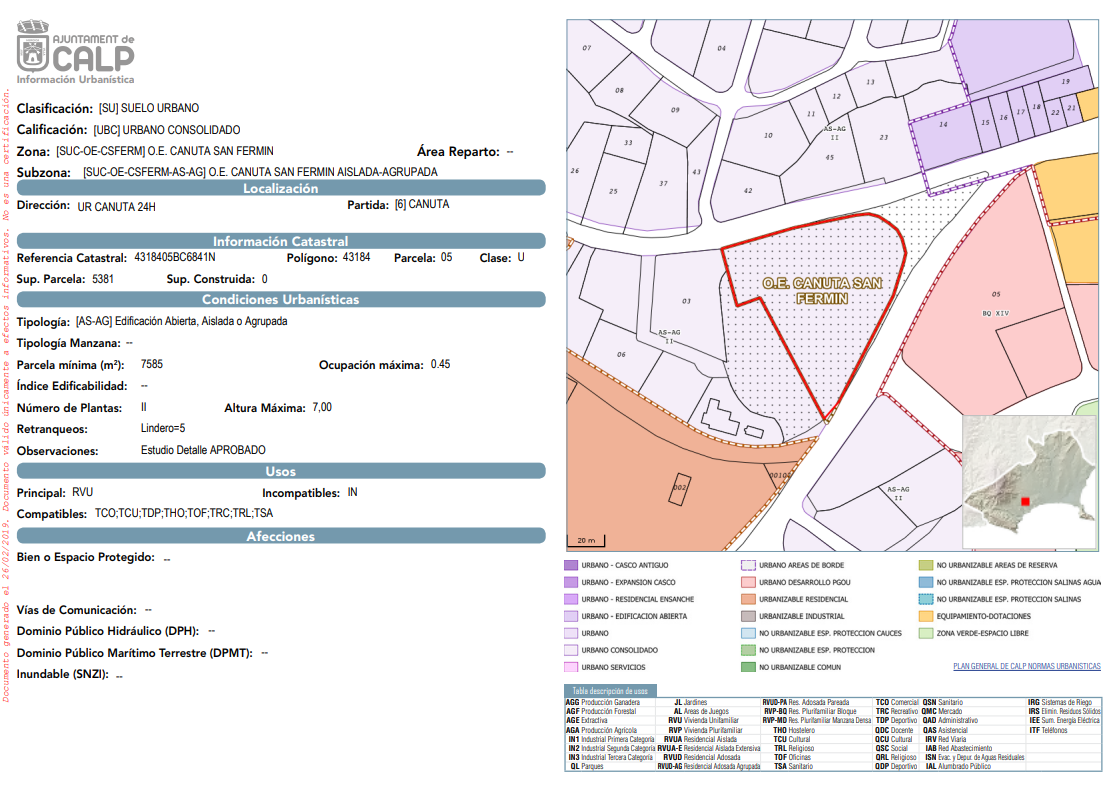1111x786 pixels.
Task: Click the red location marker on inset map
Action: pyautogui.click(x=1024, y=500)
